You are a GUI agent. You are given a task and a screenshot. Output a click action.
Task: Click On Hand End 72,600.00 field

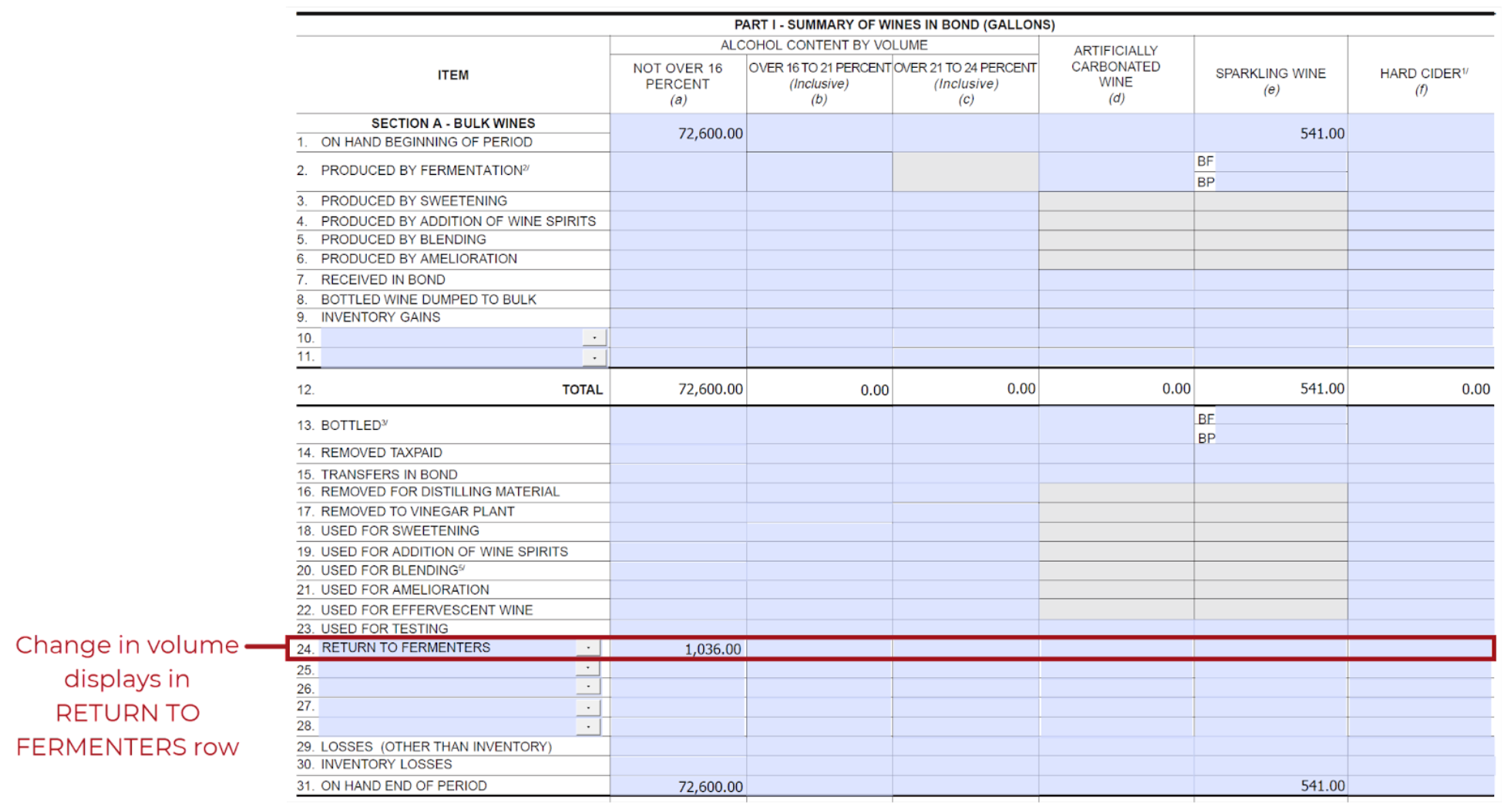[678, 786]
